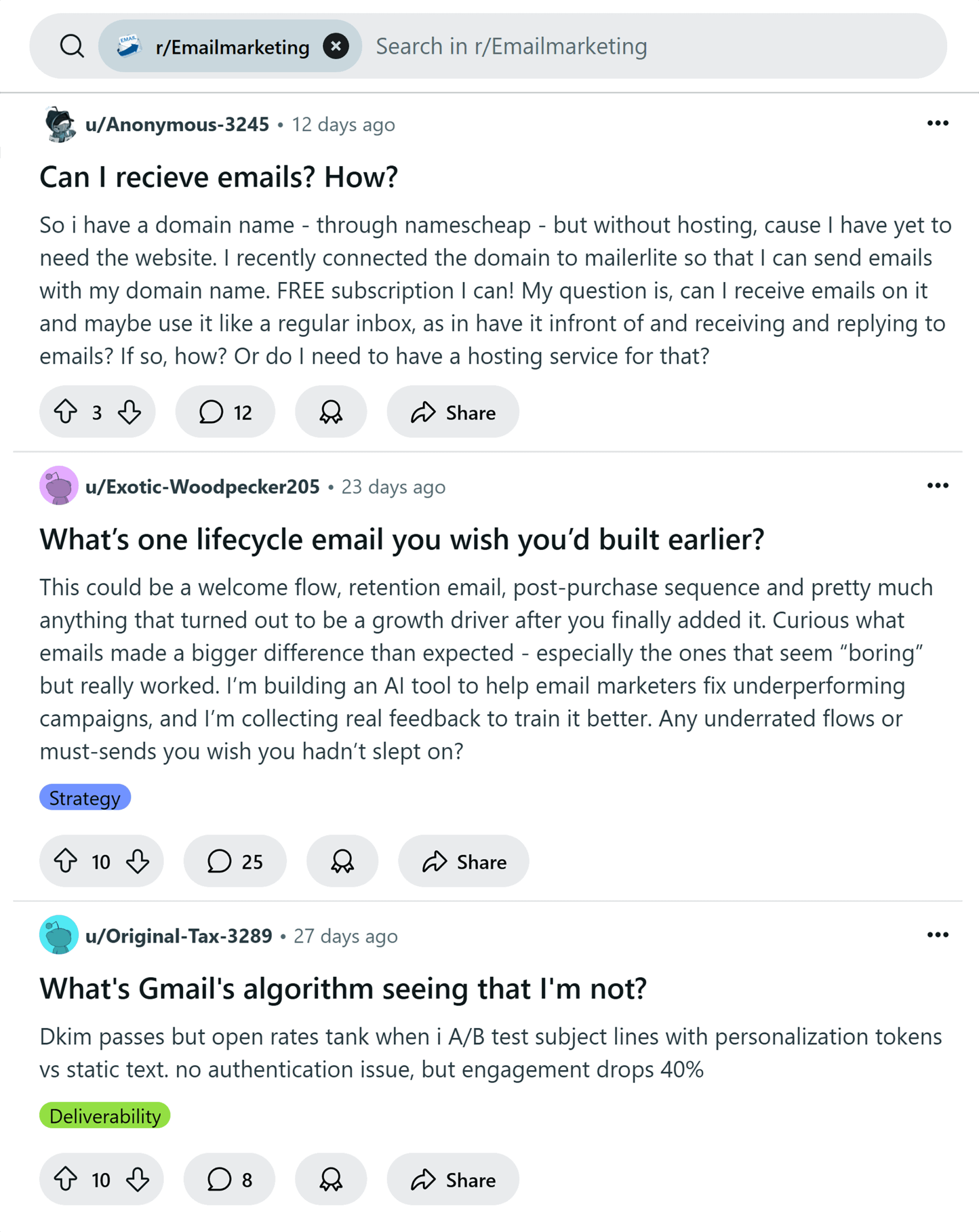Upvote the lifecycle email post
Viewport: 979px width, 1232px height.
point(66,861)
